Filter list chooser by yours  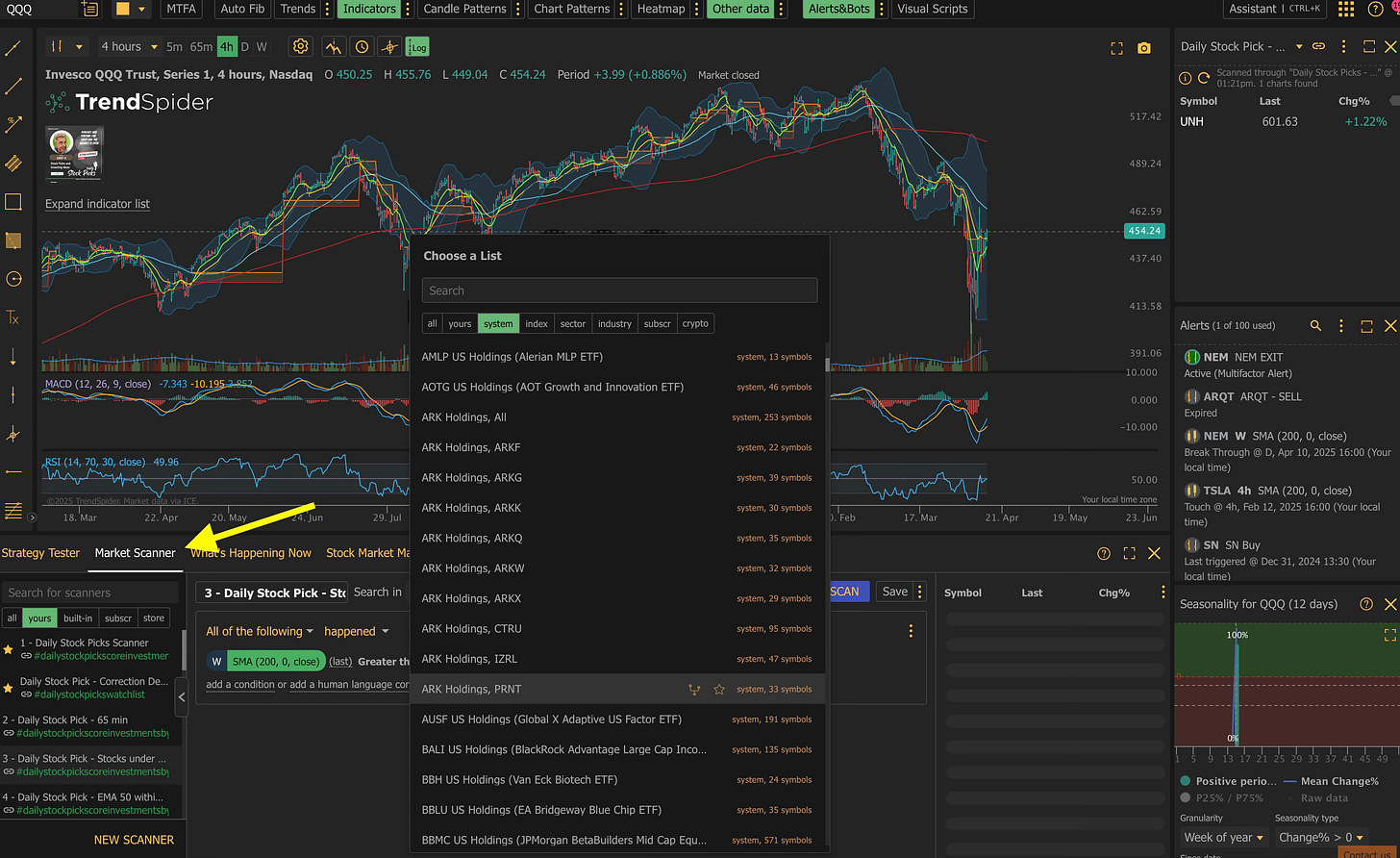point(461,324)
